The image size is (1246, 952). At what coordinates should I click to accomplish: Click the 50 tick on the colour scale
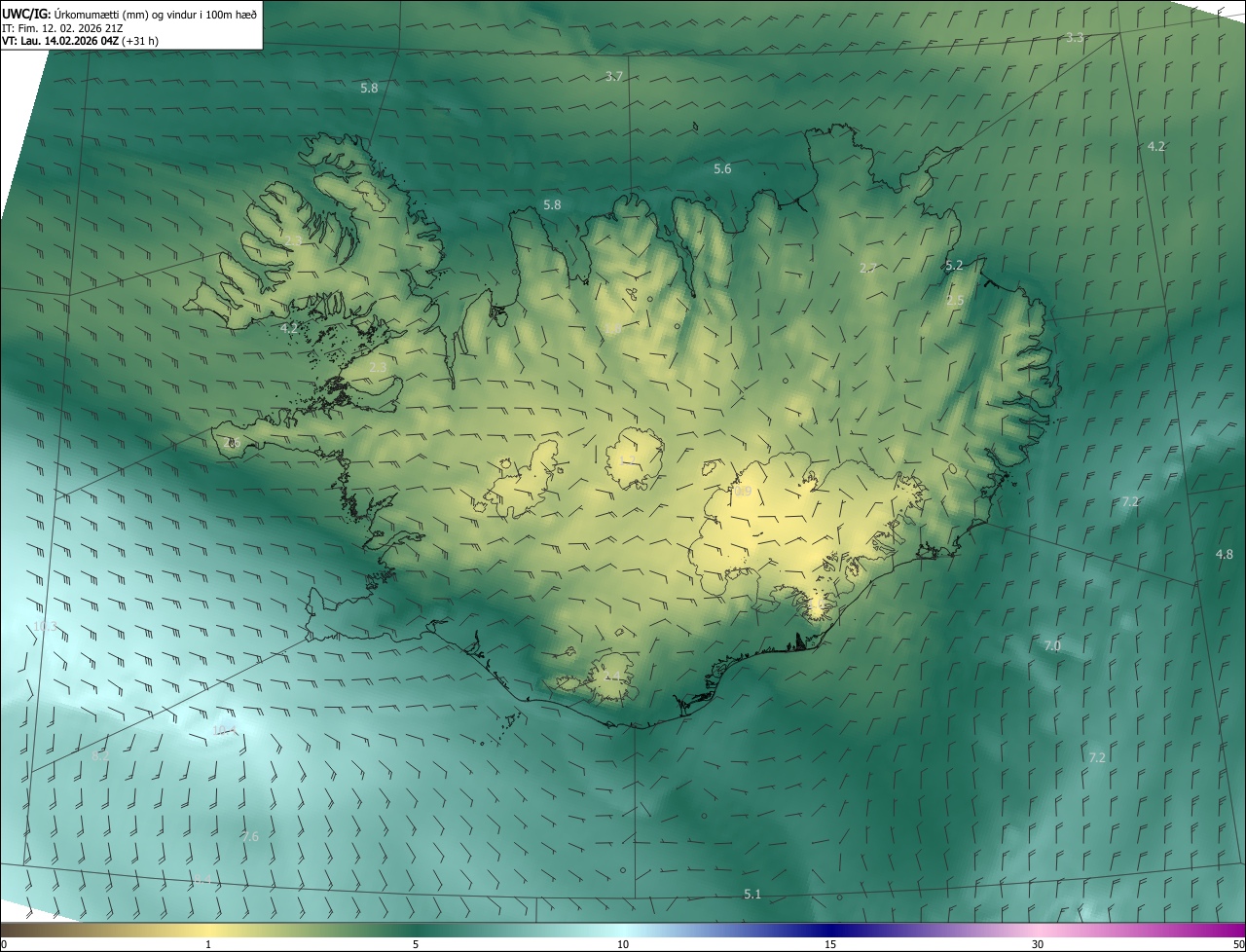pyautogui.click(x=1238, y=944)
